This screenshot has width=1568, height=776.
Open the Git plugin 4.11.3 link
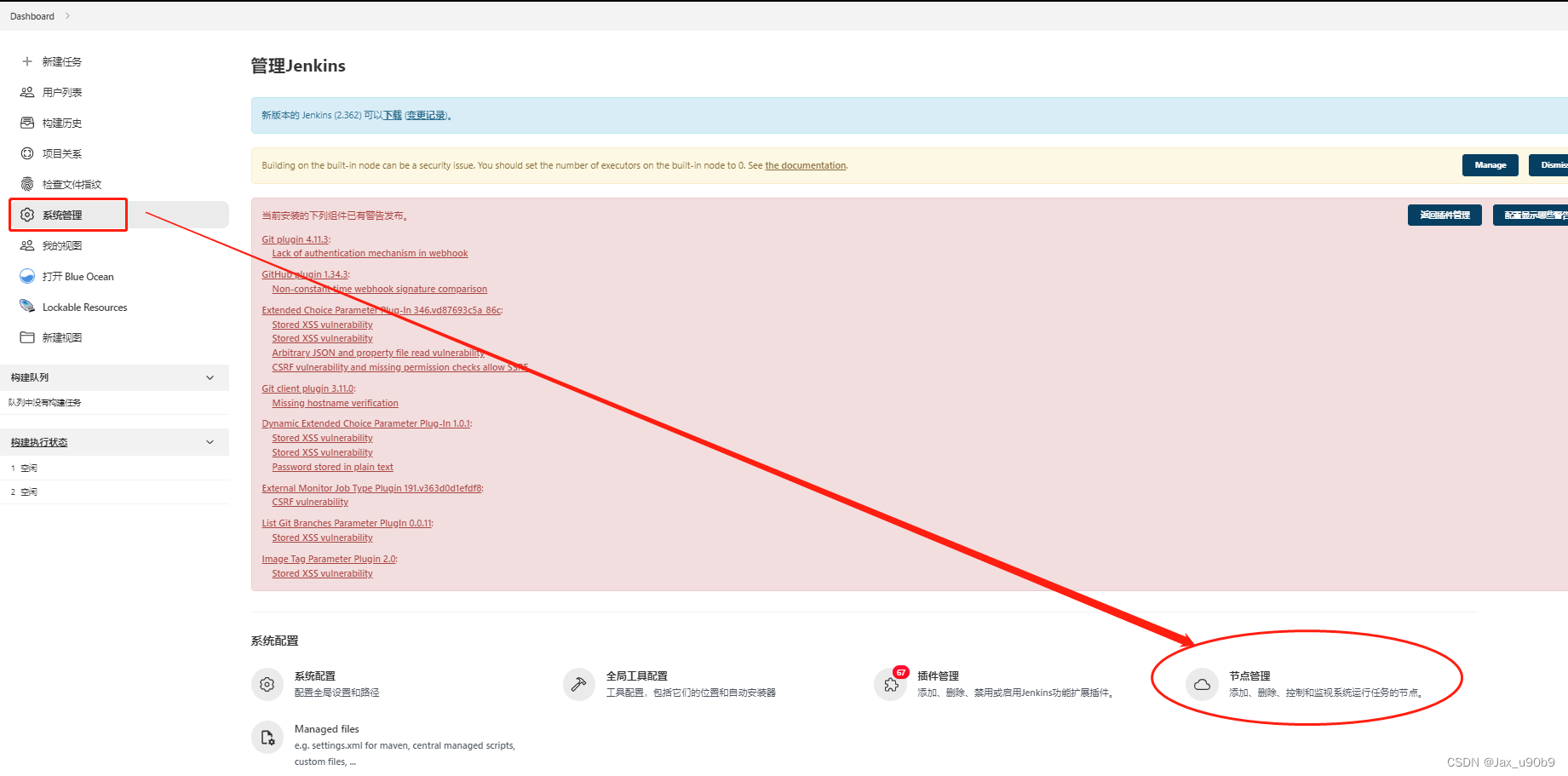295,239
